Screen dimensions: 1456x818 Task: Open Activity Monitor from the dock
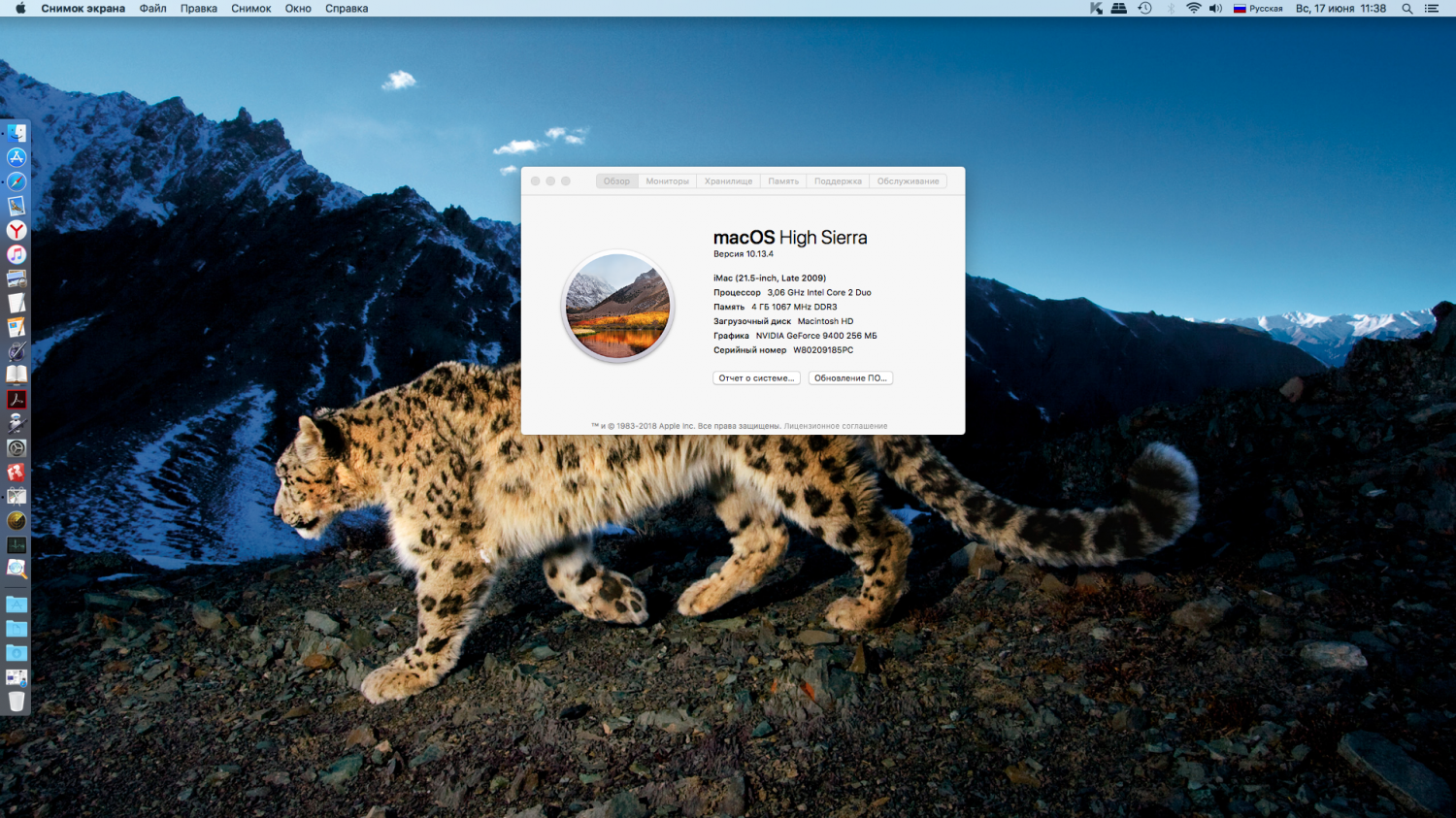tap(17, 545)
